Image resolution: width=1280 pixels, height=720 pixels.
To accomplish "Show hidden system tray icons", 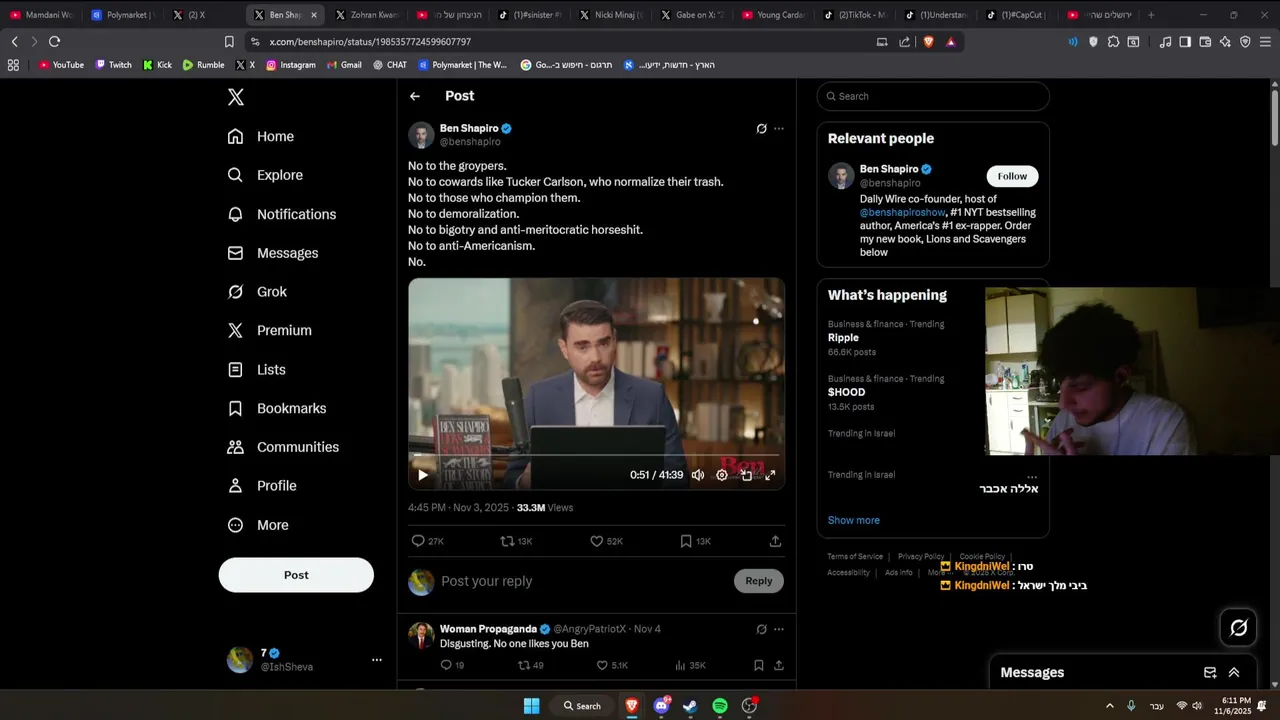I will tap(1109, 706).
